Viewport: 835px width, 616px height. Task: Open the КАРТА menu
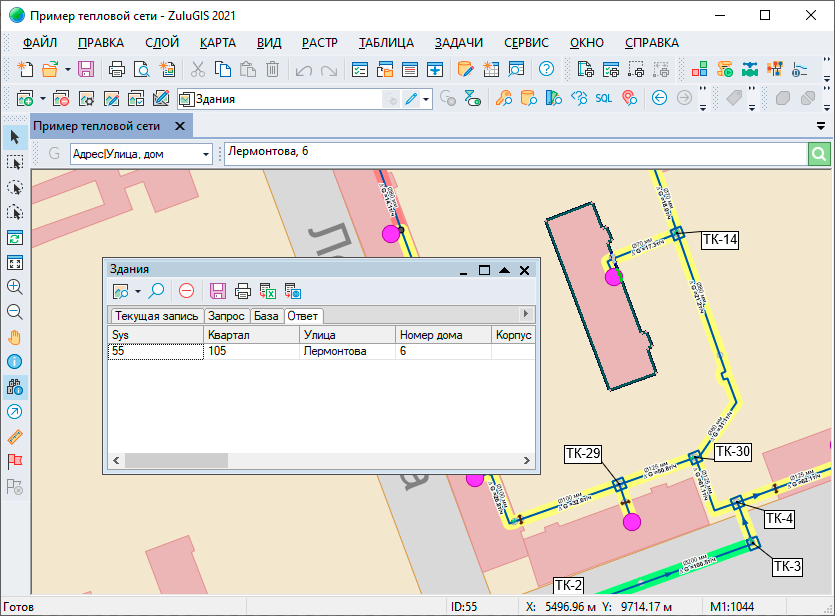click(218, 43)
